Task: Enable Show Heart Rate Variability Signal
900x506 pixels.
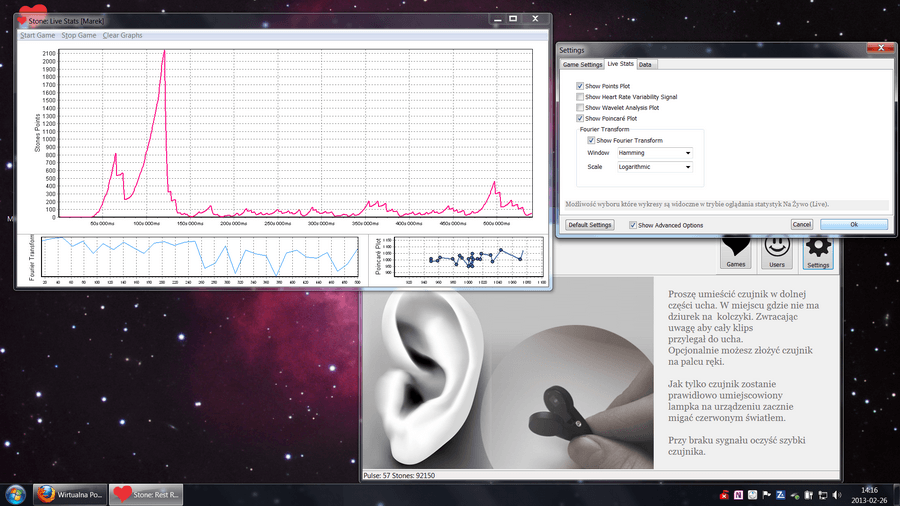Action: coord(580,97)
